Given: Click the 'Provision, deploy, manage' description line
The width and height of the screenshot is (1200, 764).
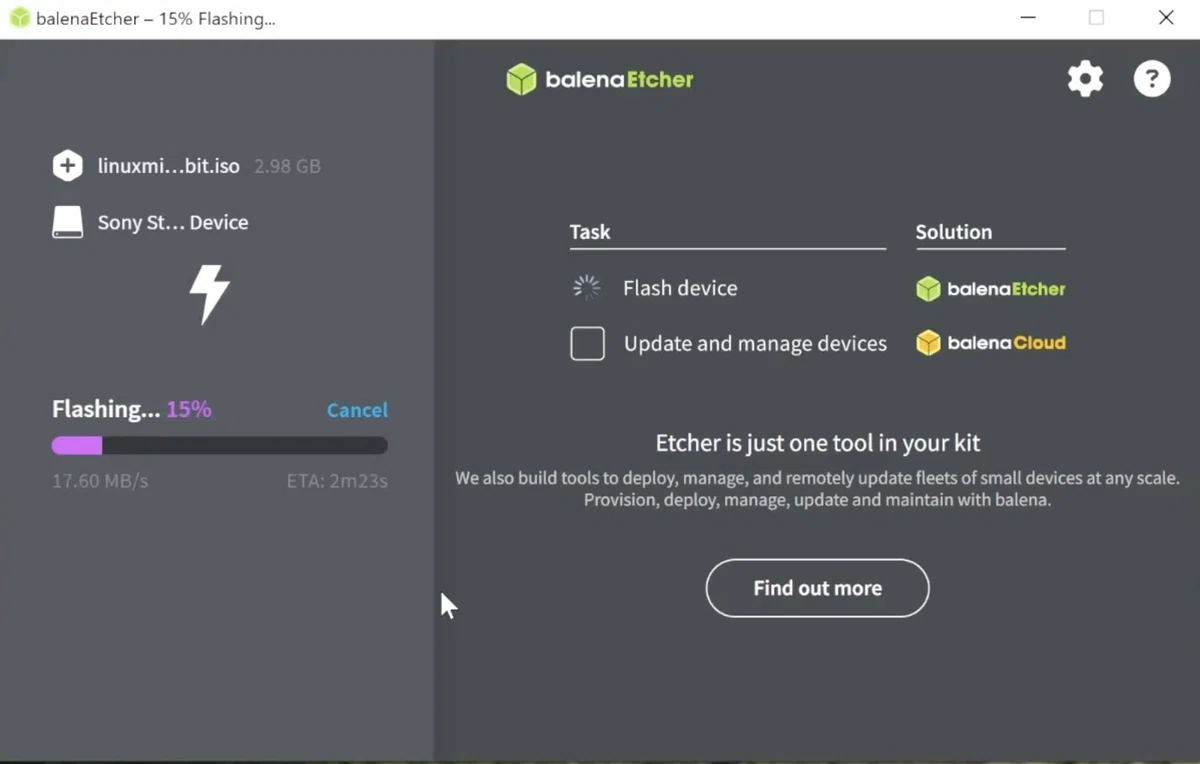Looking at the screenshot, I should tap(818, 499).
